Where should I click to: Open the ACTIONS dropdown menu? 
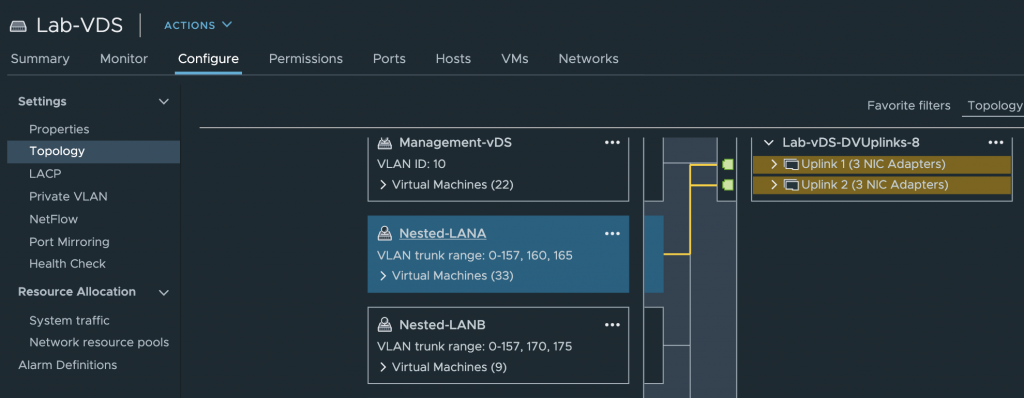coord(198,25)
